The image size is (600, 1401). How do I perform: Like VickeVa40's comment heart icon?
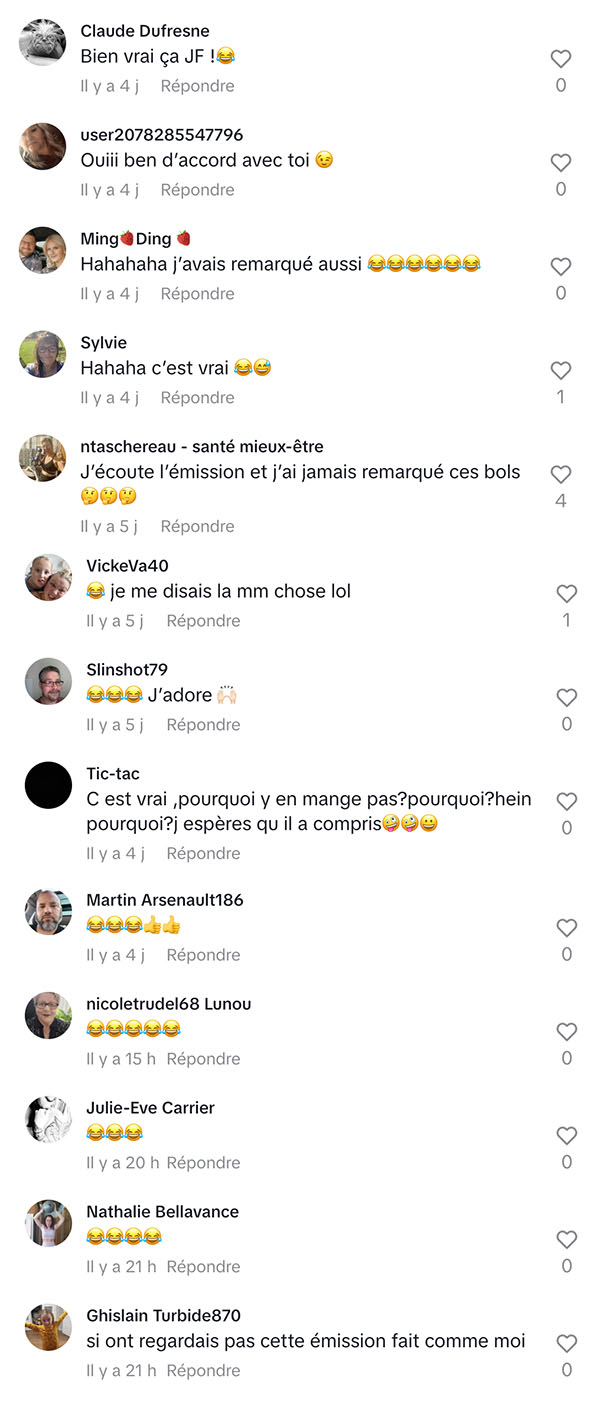coord(567,594)
